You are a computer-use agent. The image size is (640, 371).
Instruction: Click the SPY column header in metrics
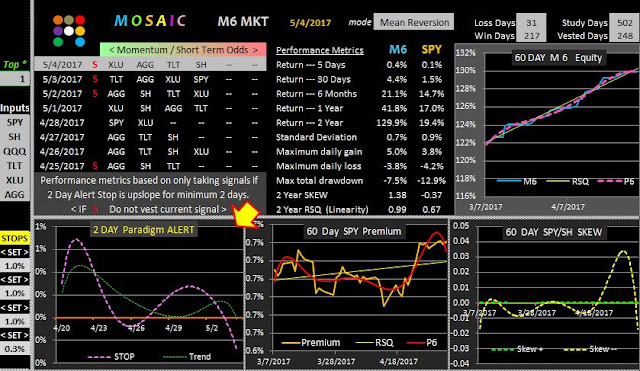(431, 50)
